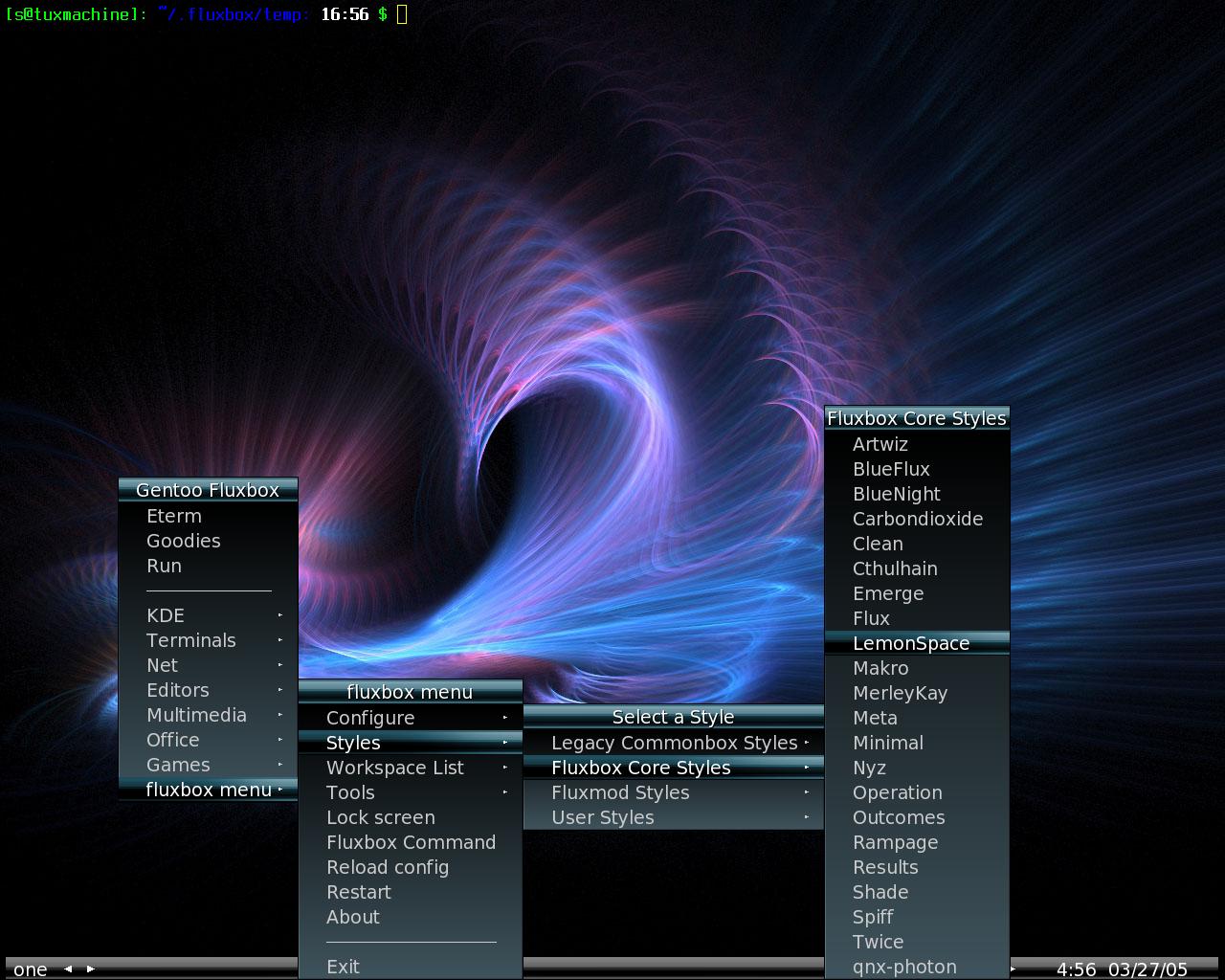Open the User Styles submenu

coord(674,817)
